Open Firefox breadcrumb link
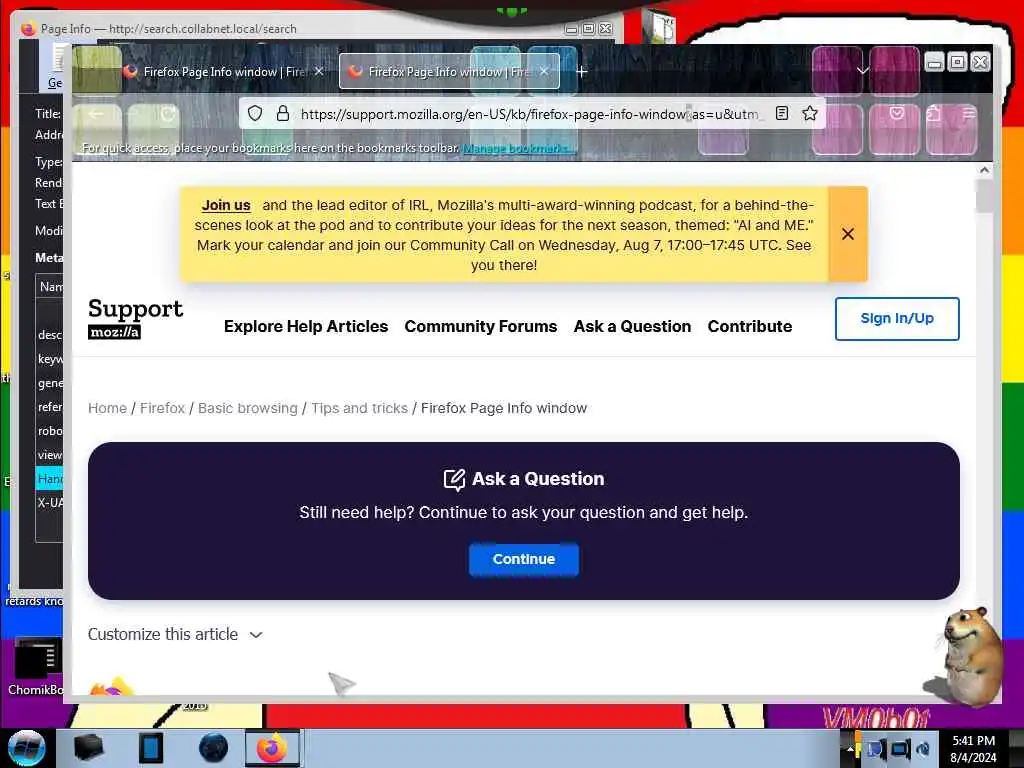The width and height of the screenshot is (1024, 768). click(162, 408)
